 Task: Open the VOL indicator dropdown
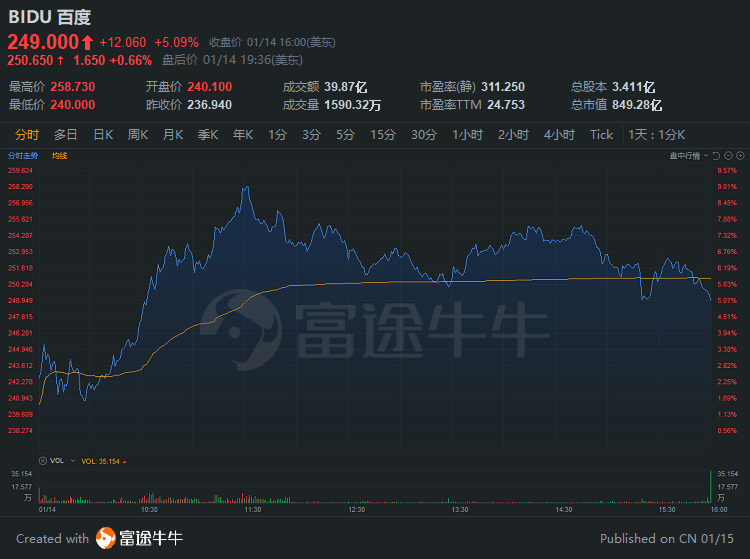(x=73, y=461)
